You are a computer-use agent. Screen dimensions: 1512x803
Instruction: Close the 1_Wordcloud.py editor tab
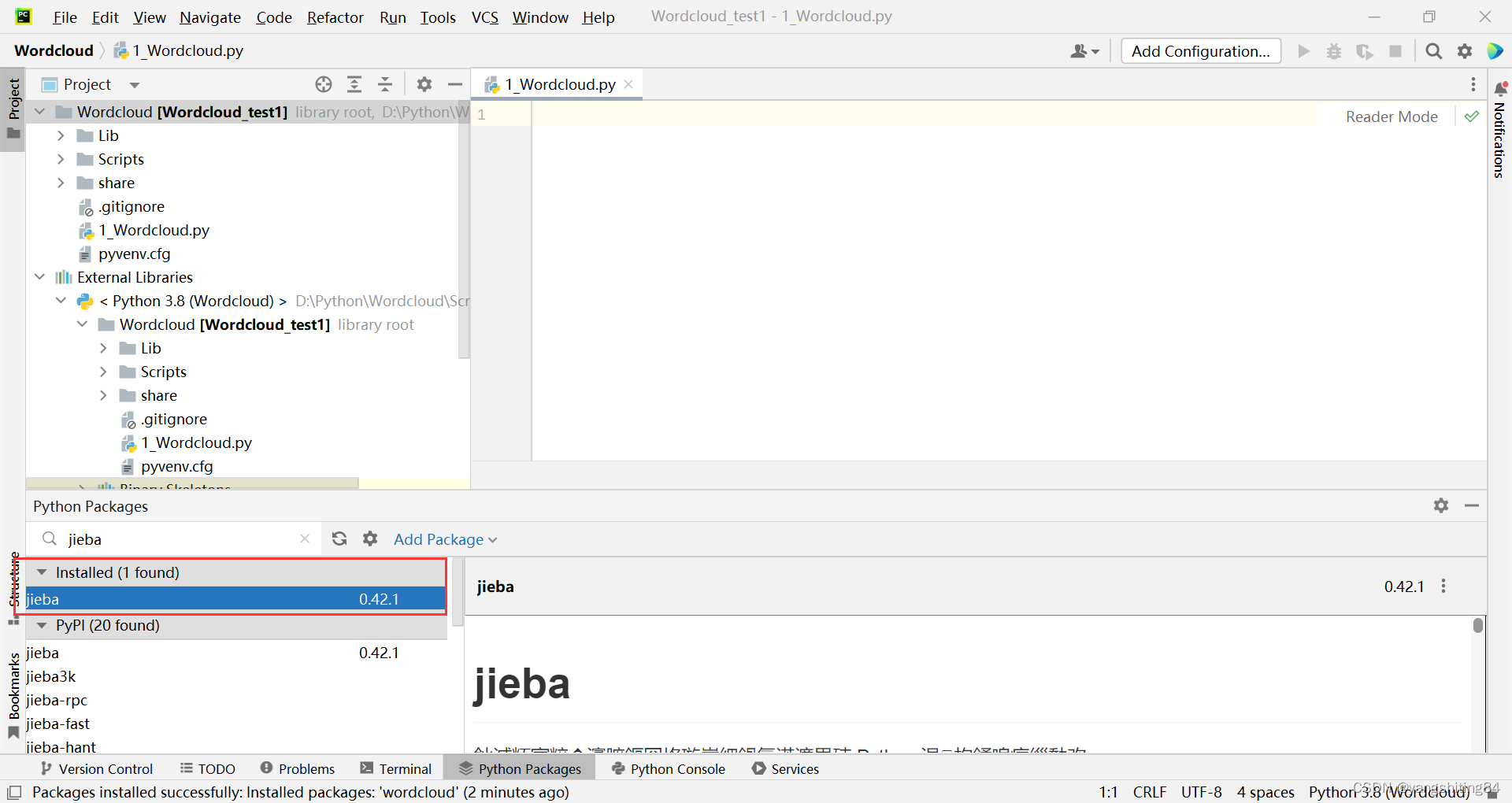(x=628, y=84)
